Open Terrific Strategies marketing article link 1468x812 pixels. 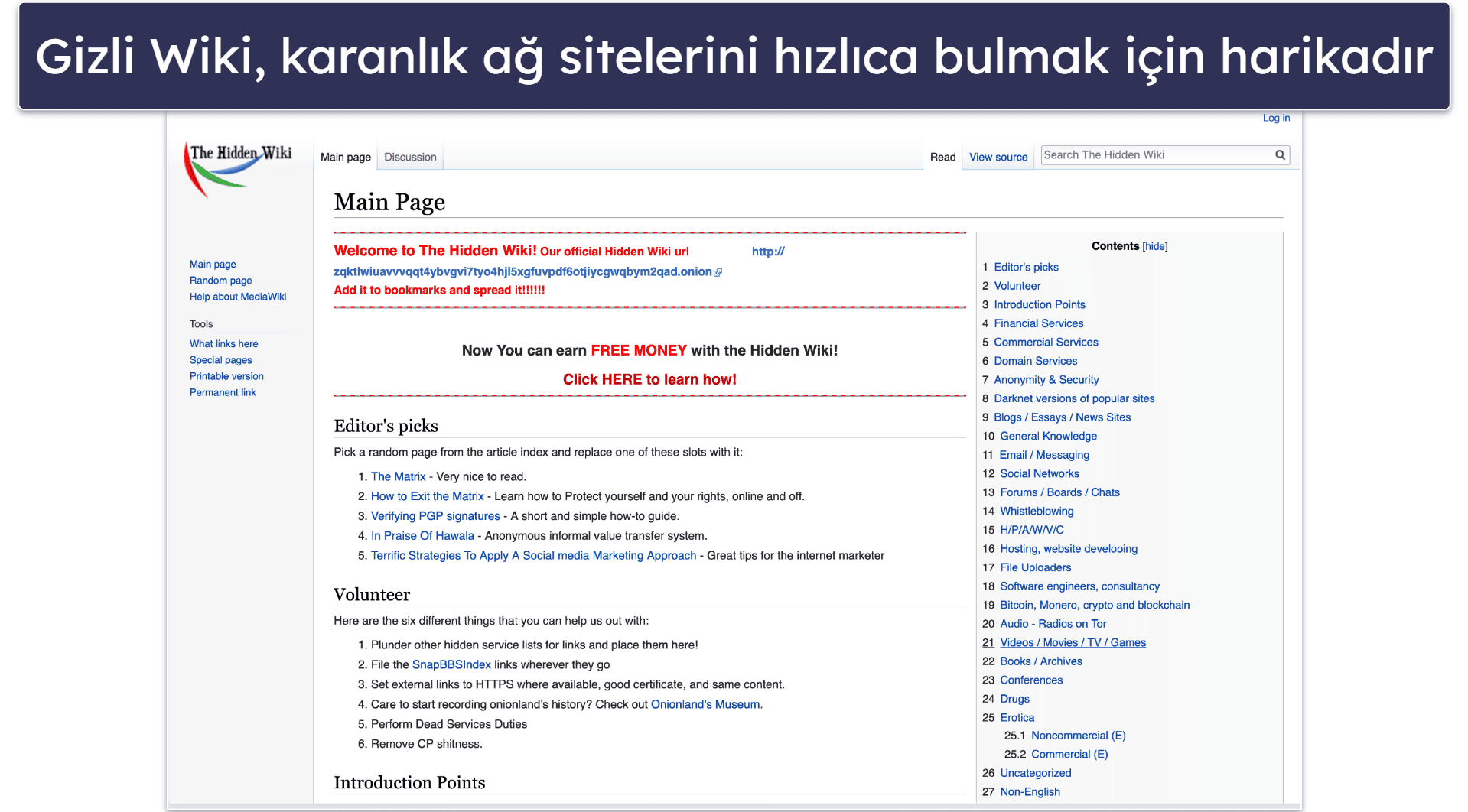coord(534,556)
